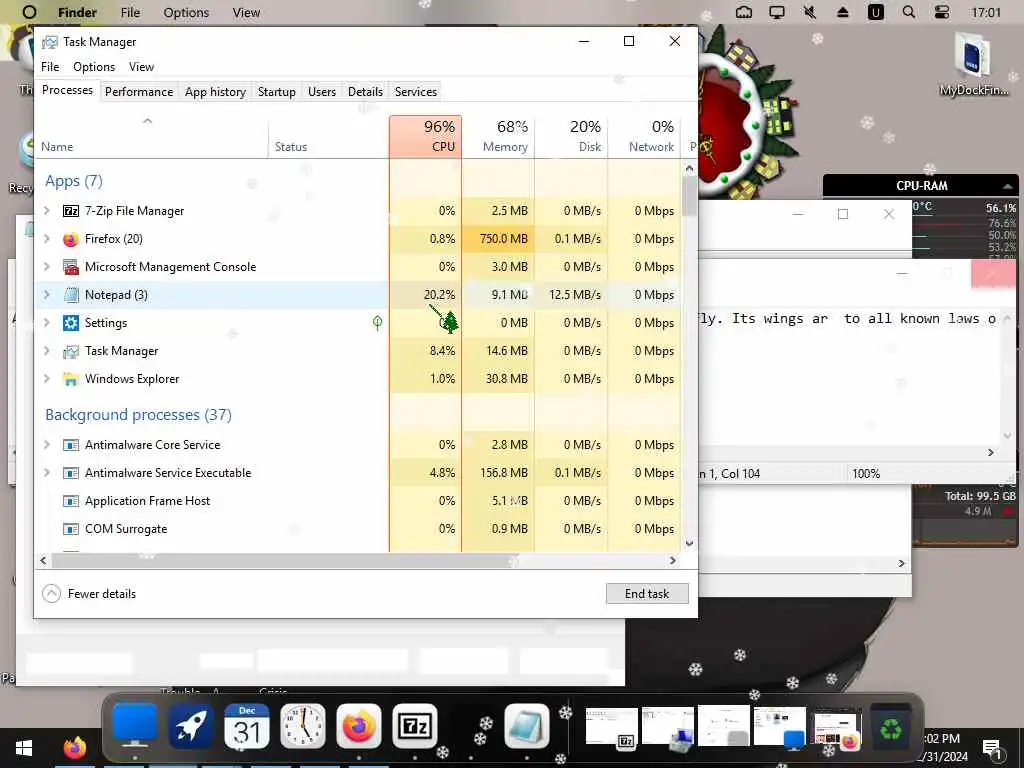
Task: Sort by Name column header
Action: (x=151, y=136)
